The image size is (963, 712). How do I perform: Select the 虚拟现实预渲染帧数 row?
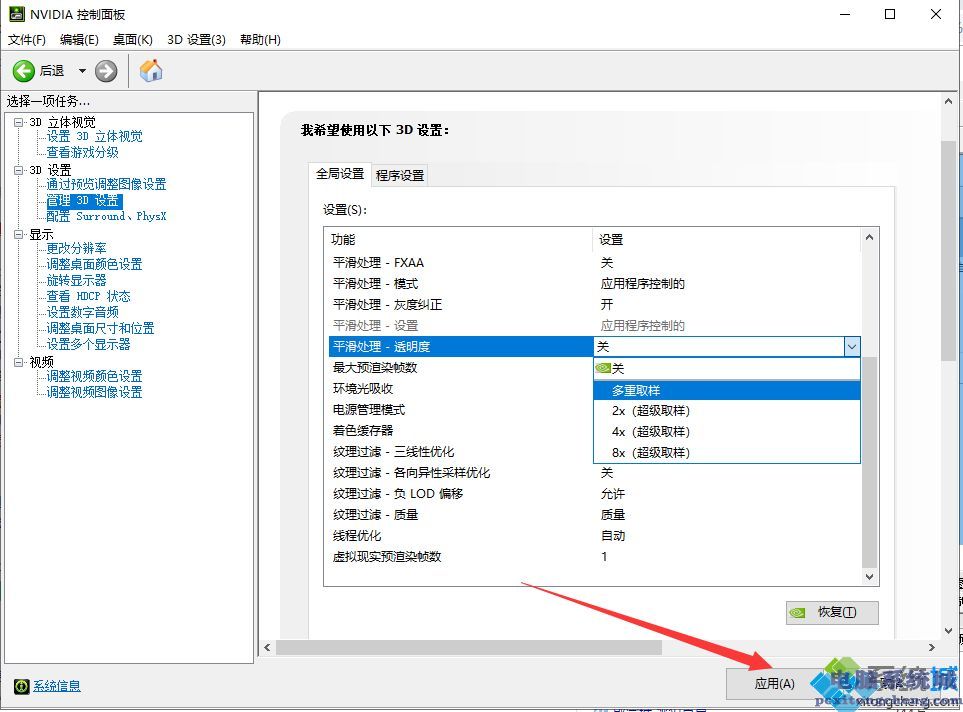coord(594,557)
